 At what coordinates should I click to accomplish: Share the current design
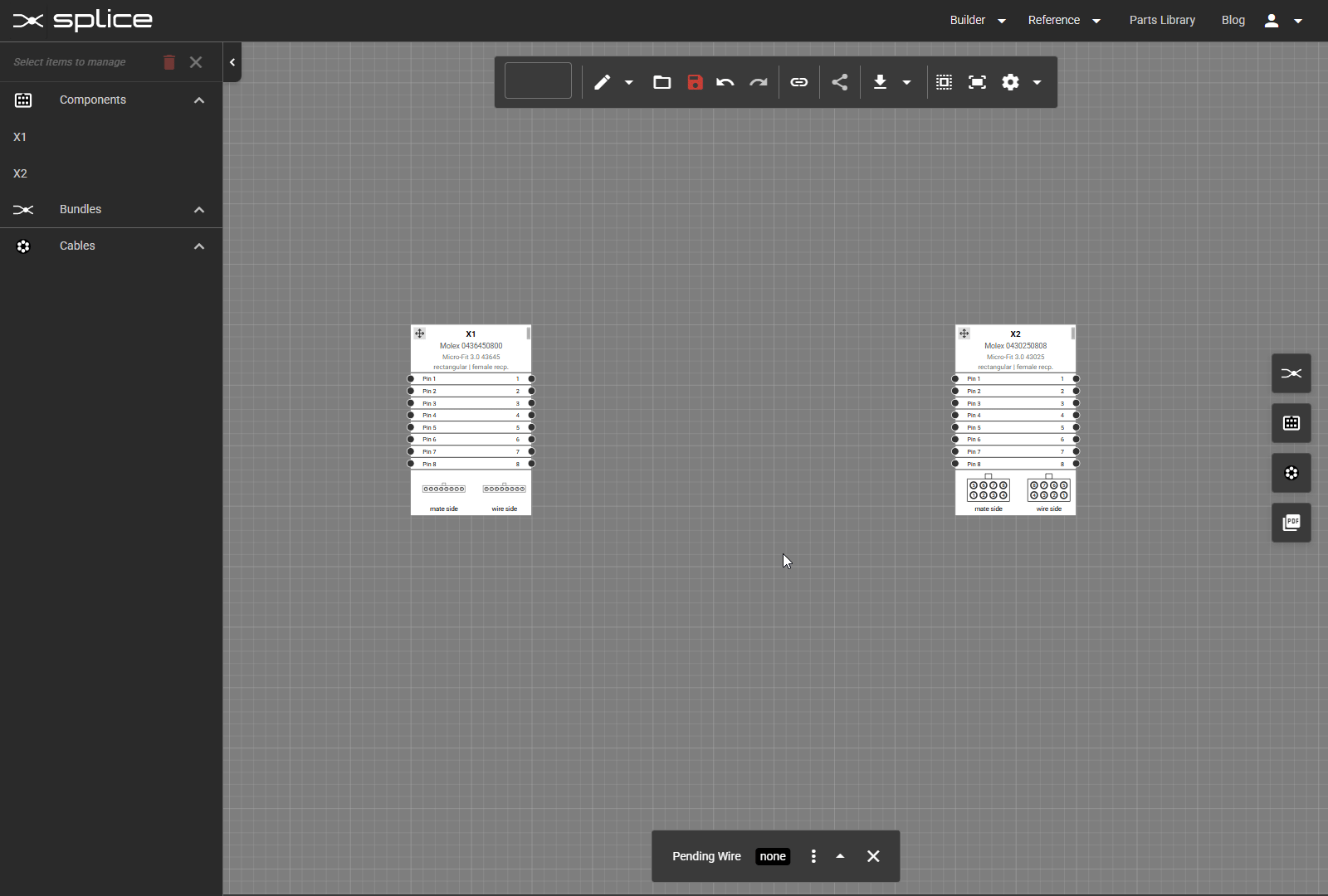coord(839,82)
